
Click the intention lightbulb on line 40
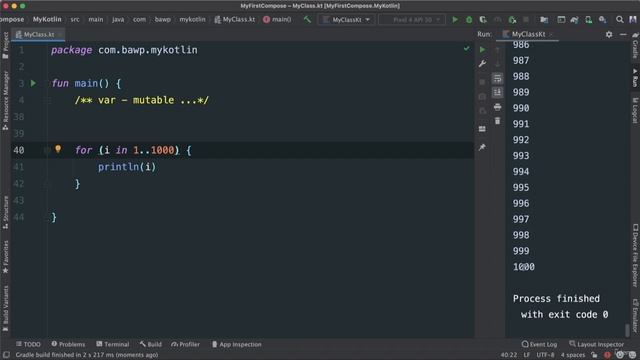58,149
